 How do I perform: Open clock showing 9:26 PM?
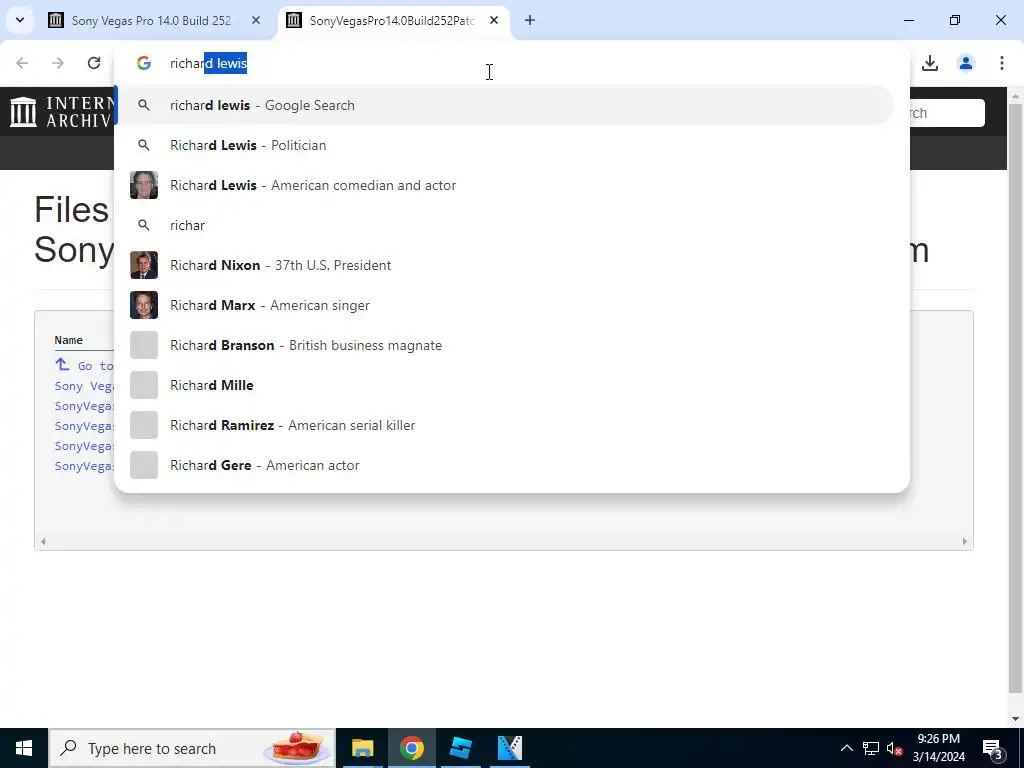[x=938, y=748]
